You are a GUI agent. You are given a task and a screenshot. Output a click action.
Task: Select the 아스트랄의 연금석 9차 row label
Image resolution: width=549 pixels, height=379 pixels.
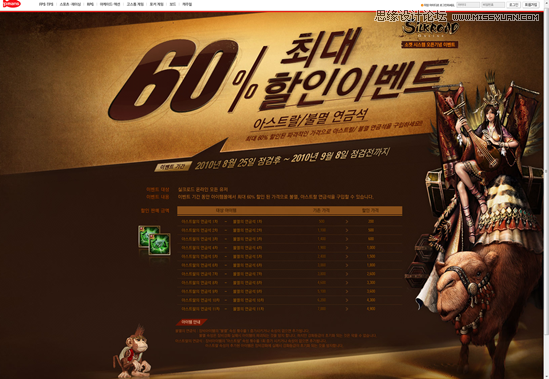[x=200, y=291]
